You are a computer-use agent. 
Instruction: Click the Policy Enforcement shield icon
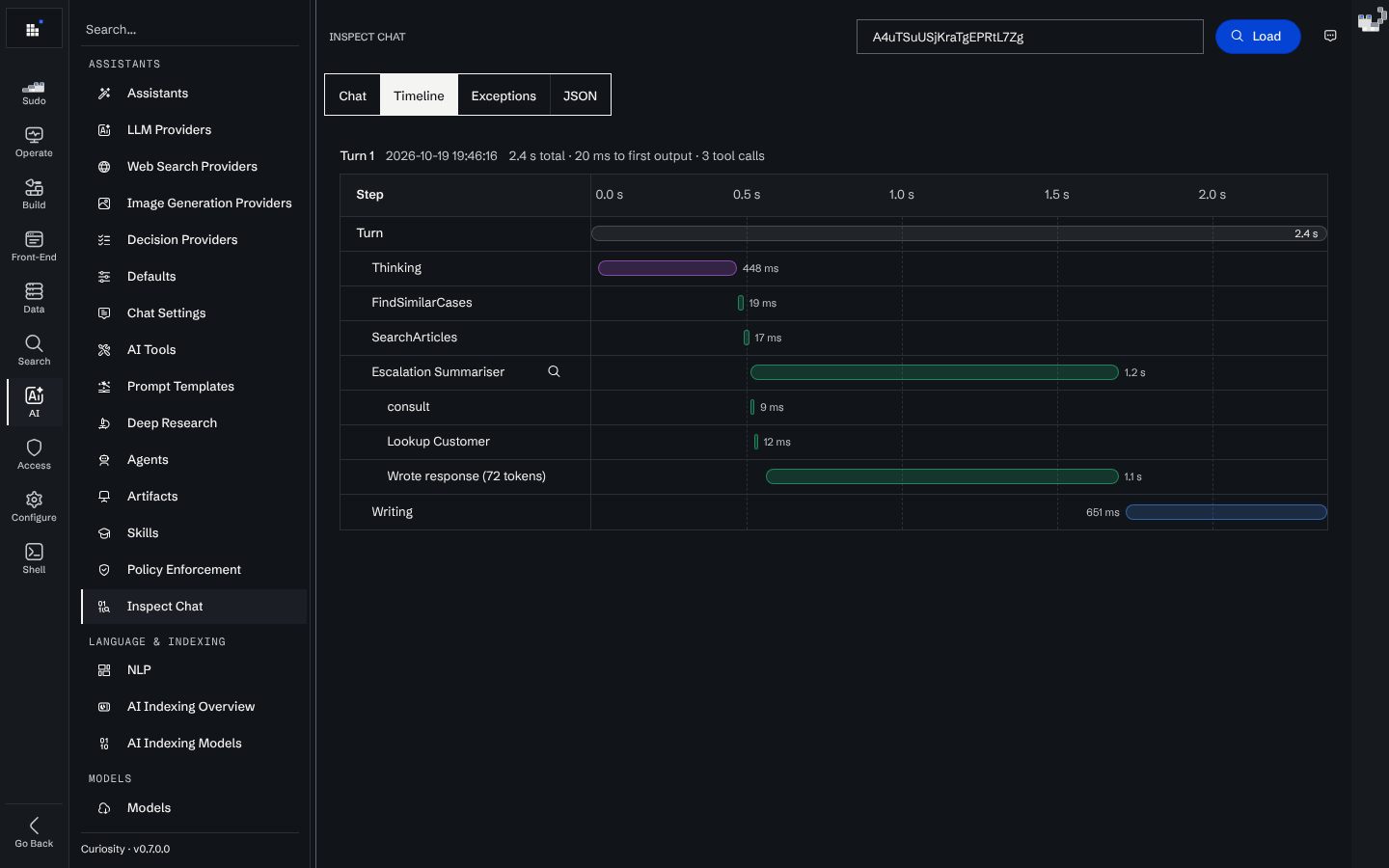(104, 570)
